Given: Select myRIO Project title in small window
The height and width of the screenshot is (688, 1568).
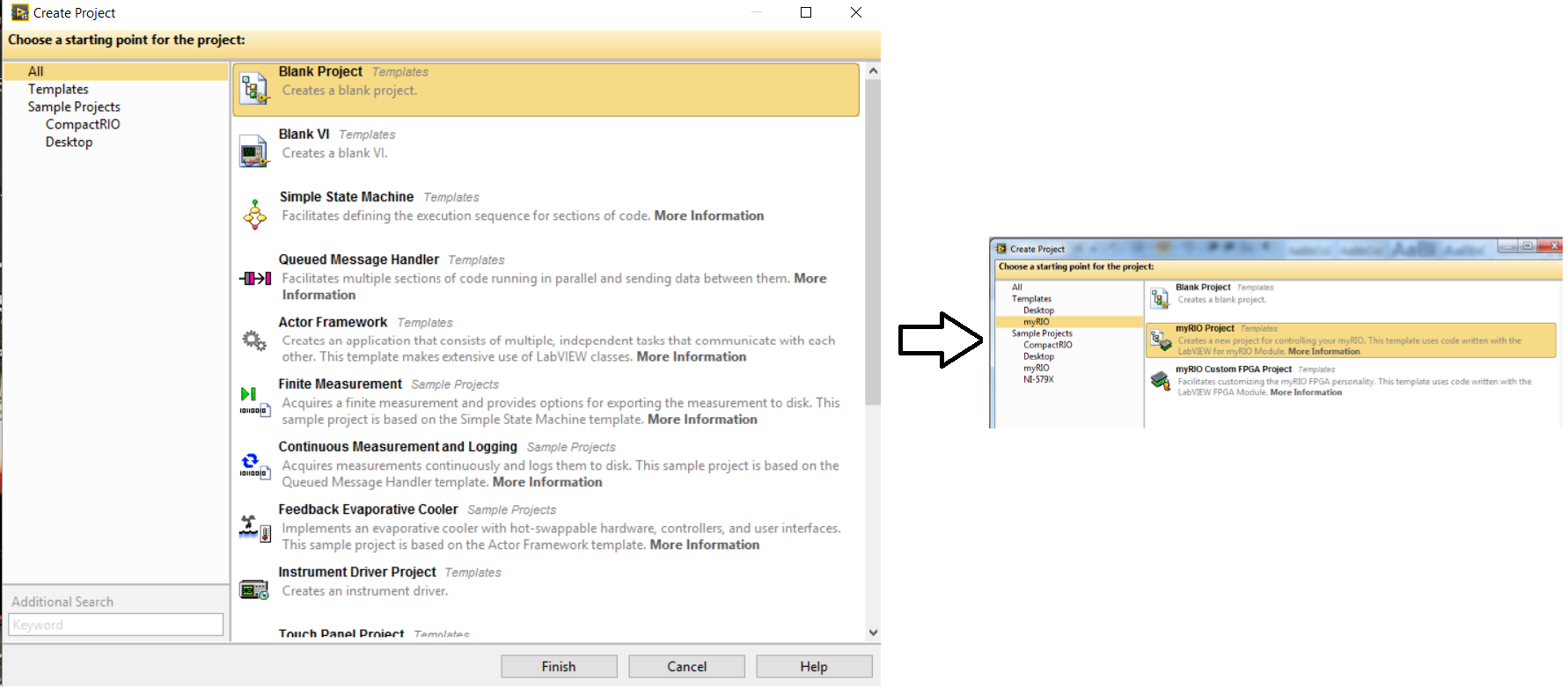Looking at the screenshot, I should [x=1205, y=328].
